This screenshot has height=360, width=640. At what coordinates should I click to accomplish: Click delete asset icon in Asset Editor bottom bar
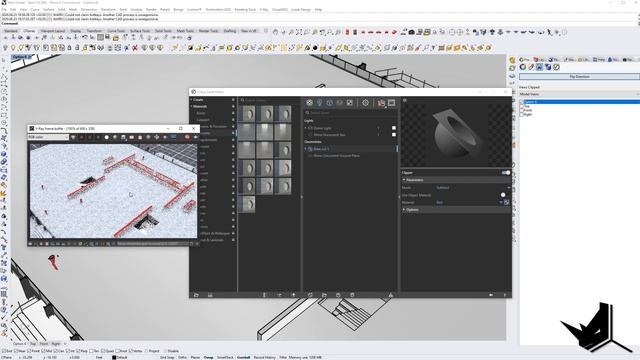(x=352, y=295)
